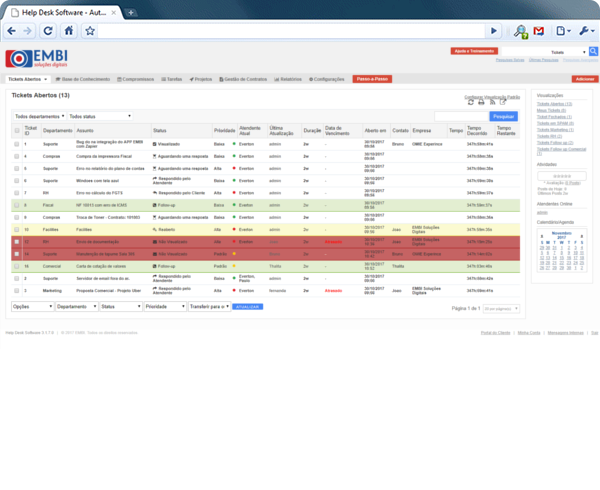Open 'Configurar Visualização Padrão' link
This screenshot has height=490, width=600.
point(492,96)
